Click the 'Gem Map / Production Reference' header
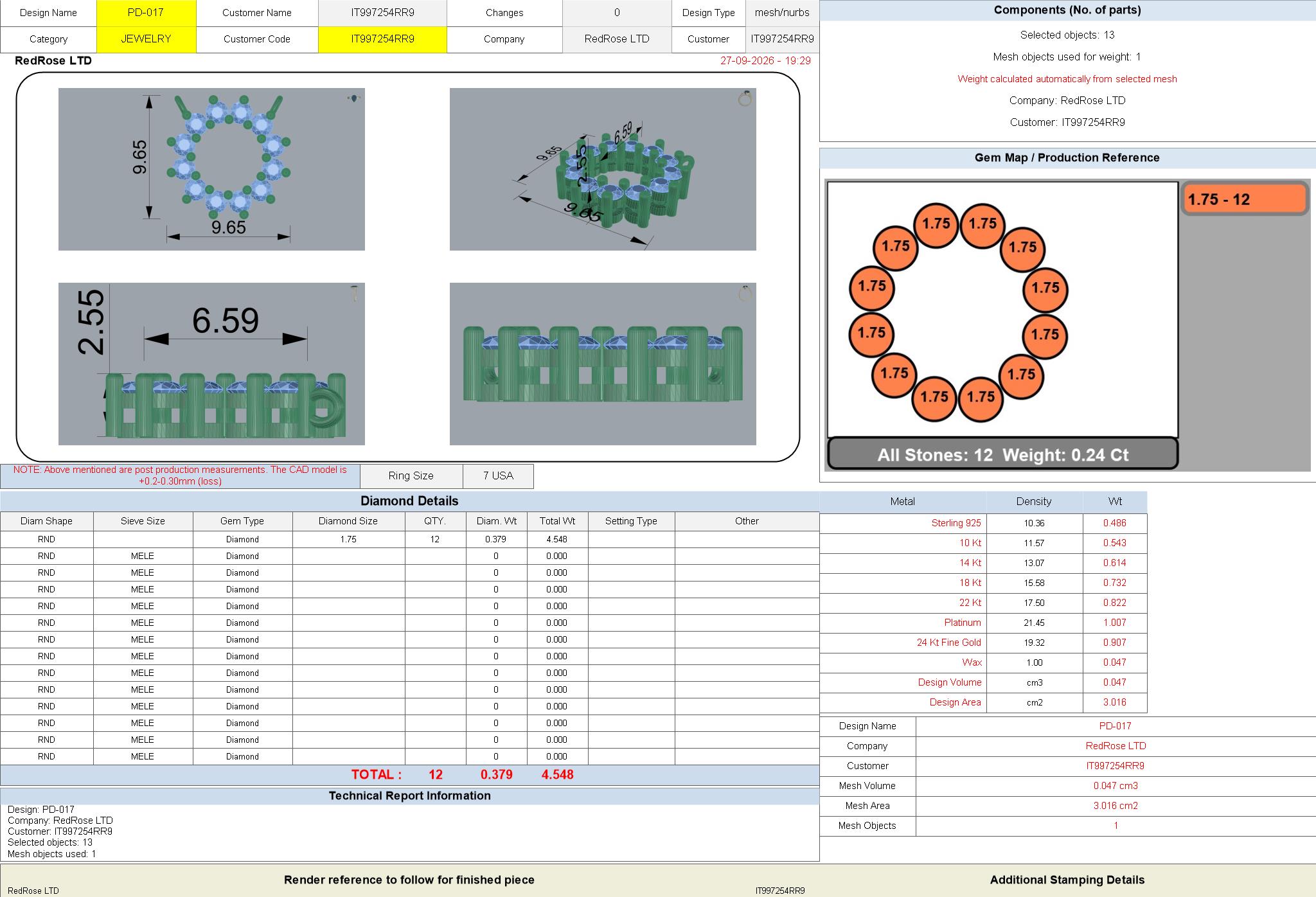The image size is (1316, 897). pos(1067,158)
